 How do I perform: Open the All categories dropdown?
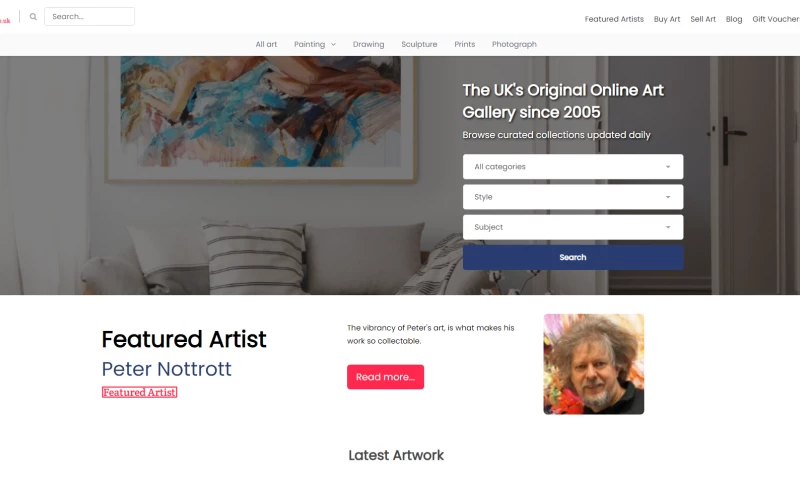(572, 167)
